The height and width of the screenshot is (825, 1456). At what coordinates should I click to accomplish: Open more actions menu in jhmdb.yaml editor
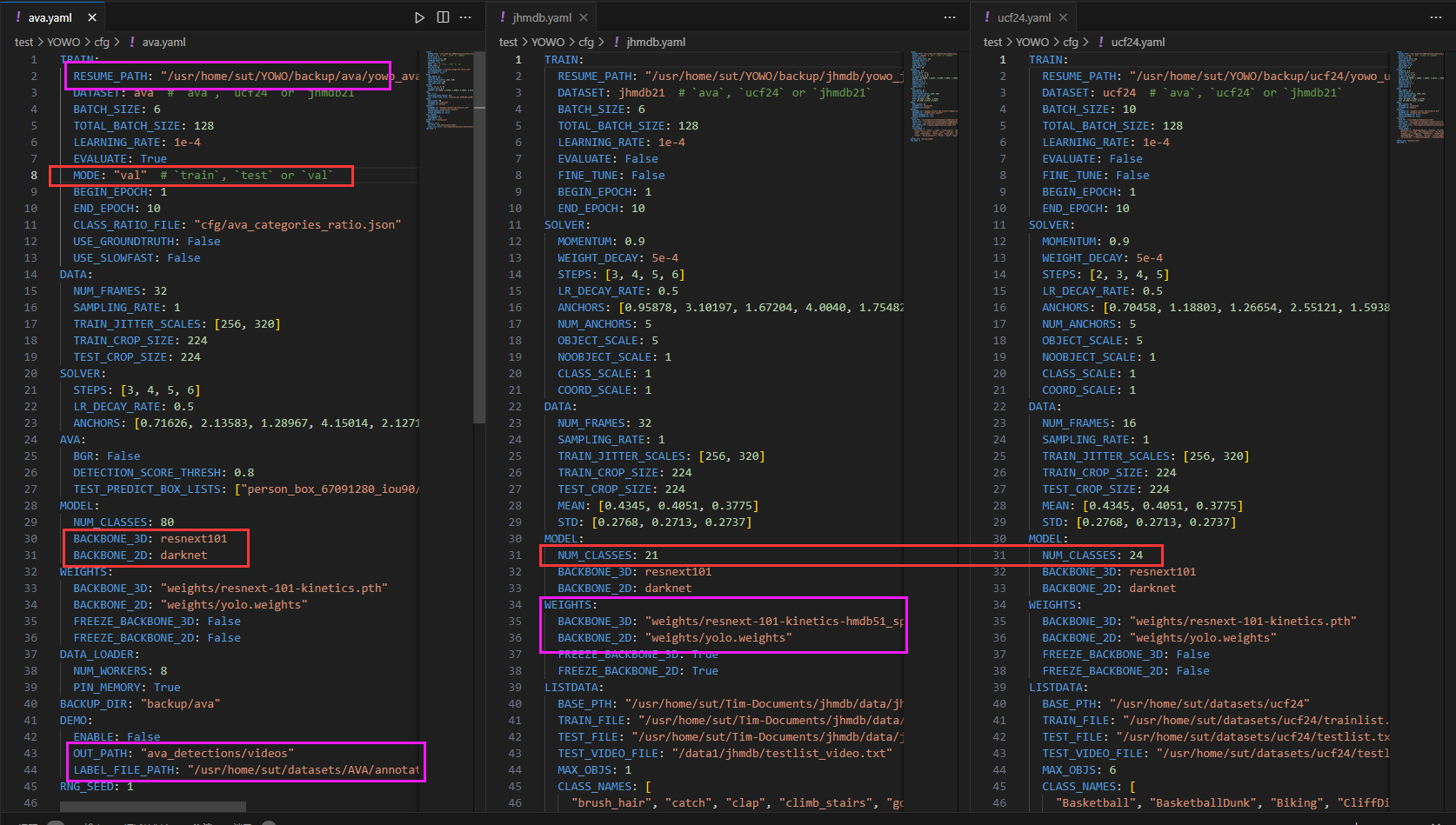[x=950, y=17]
